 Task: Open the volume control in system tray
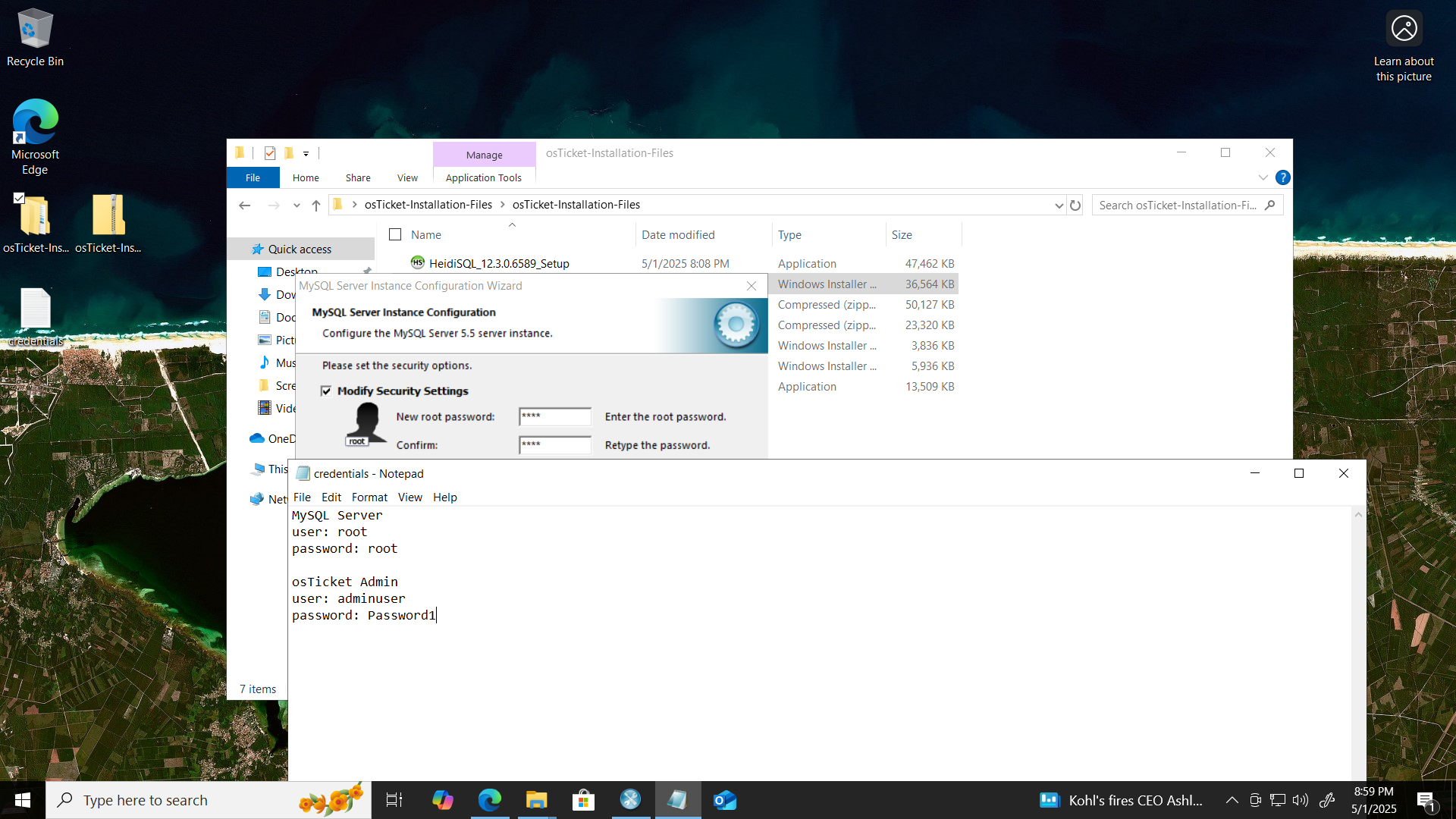[x=1301, y=800]
